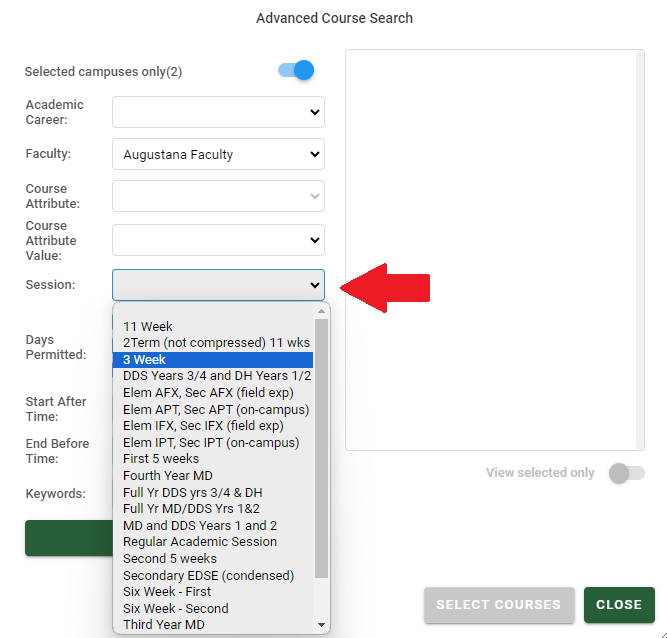Select Regular Academic Session option
Screen dimensions: 667x638
200,542
